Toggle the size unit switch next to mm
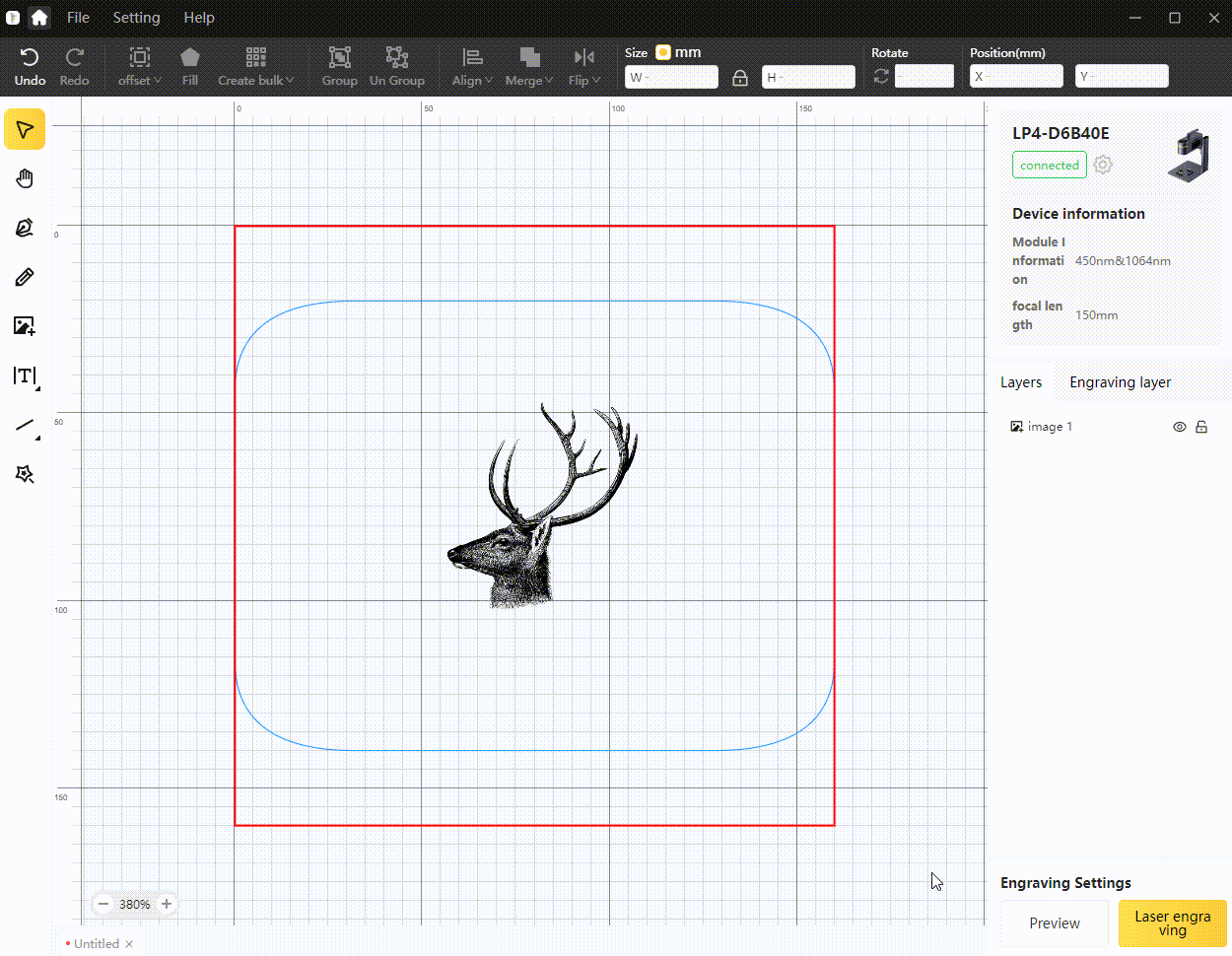This screenshot has width=1232, height=956. click(x=663, y=52)
